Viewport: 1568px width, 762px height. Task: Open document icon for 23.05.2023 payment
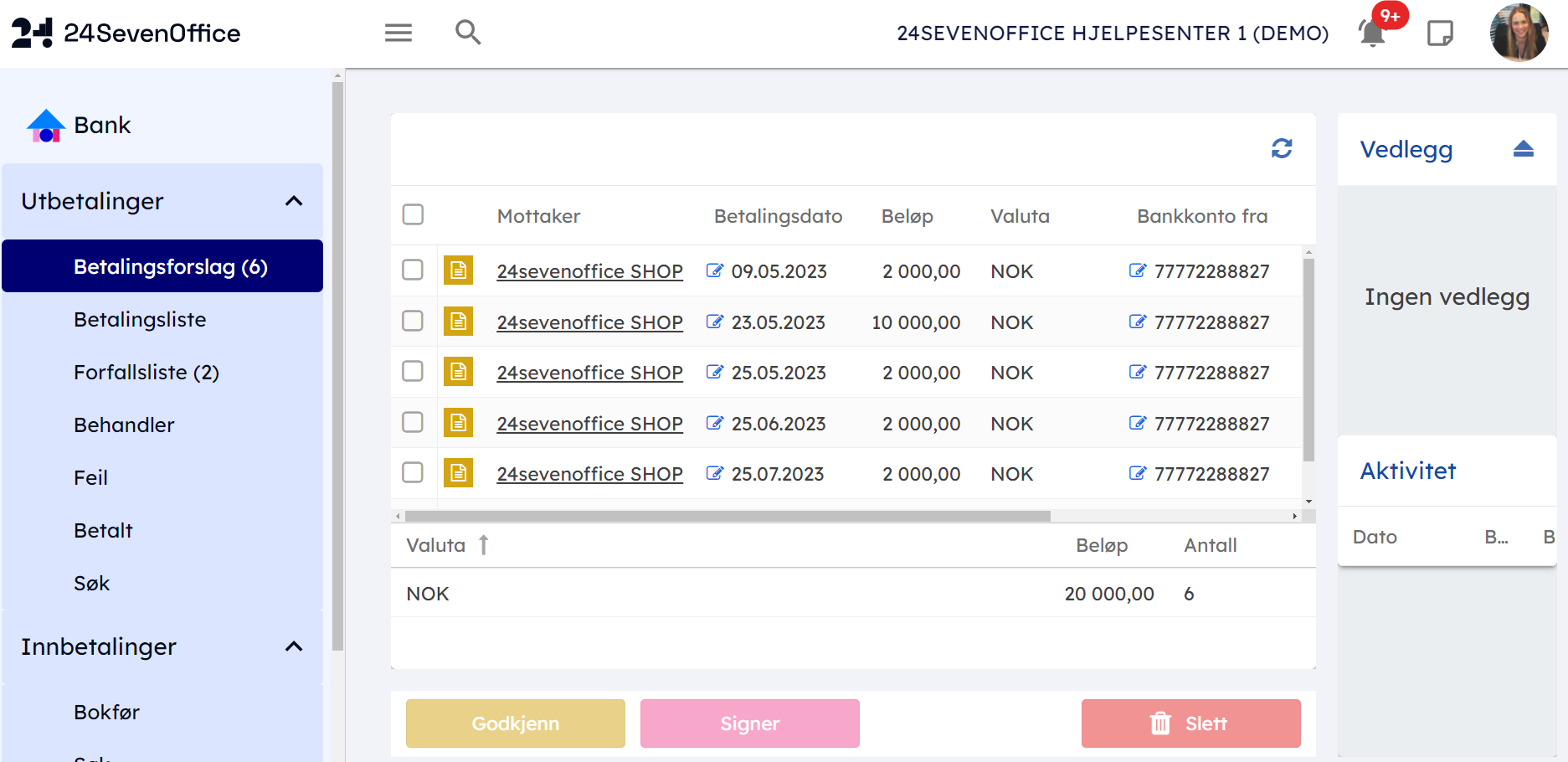(x=458, y=322)
